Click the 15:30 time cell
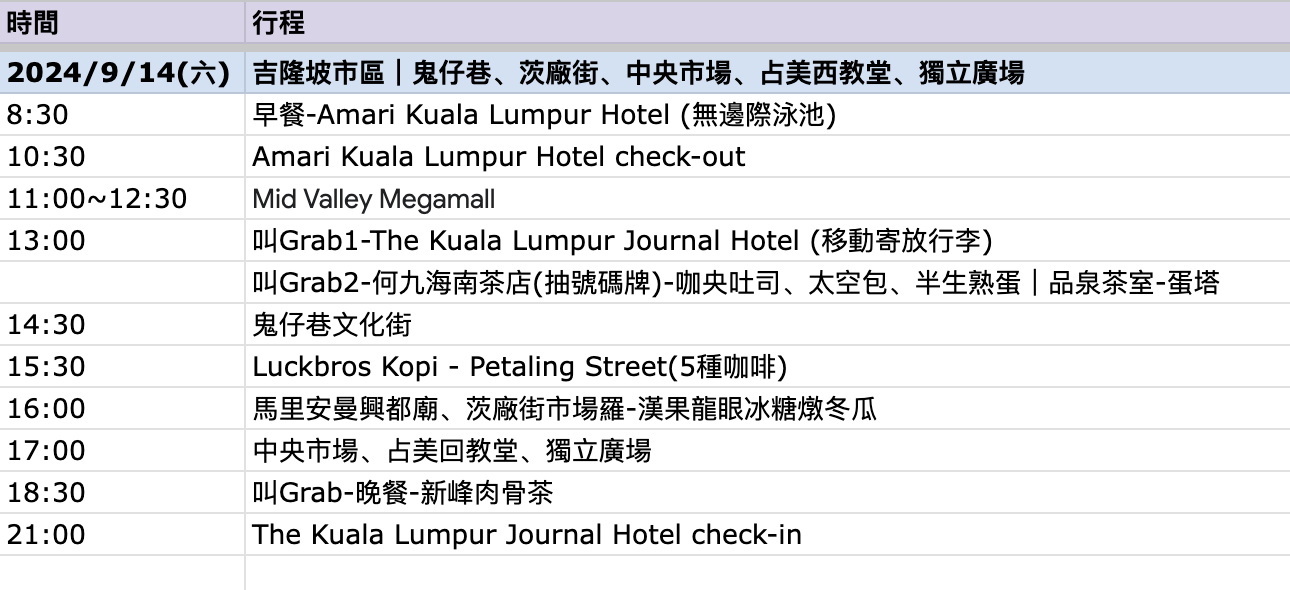Viewport: 1290px width, 590px height. (x=122, y=367)
